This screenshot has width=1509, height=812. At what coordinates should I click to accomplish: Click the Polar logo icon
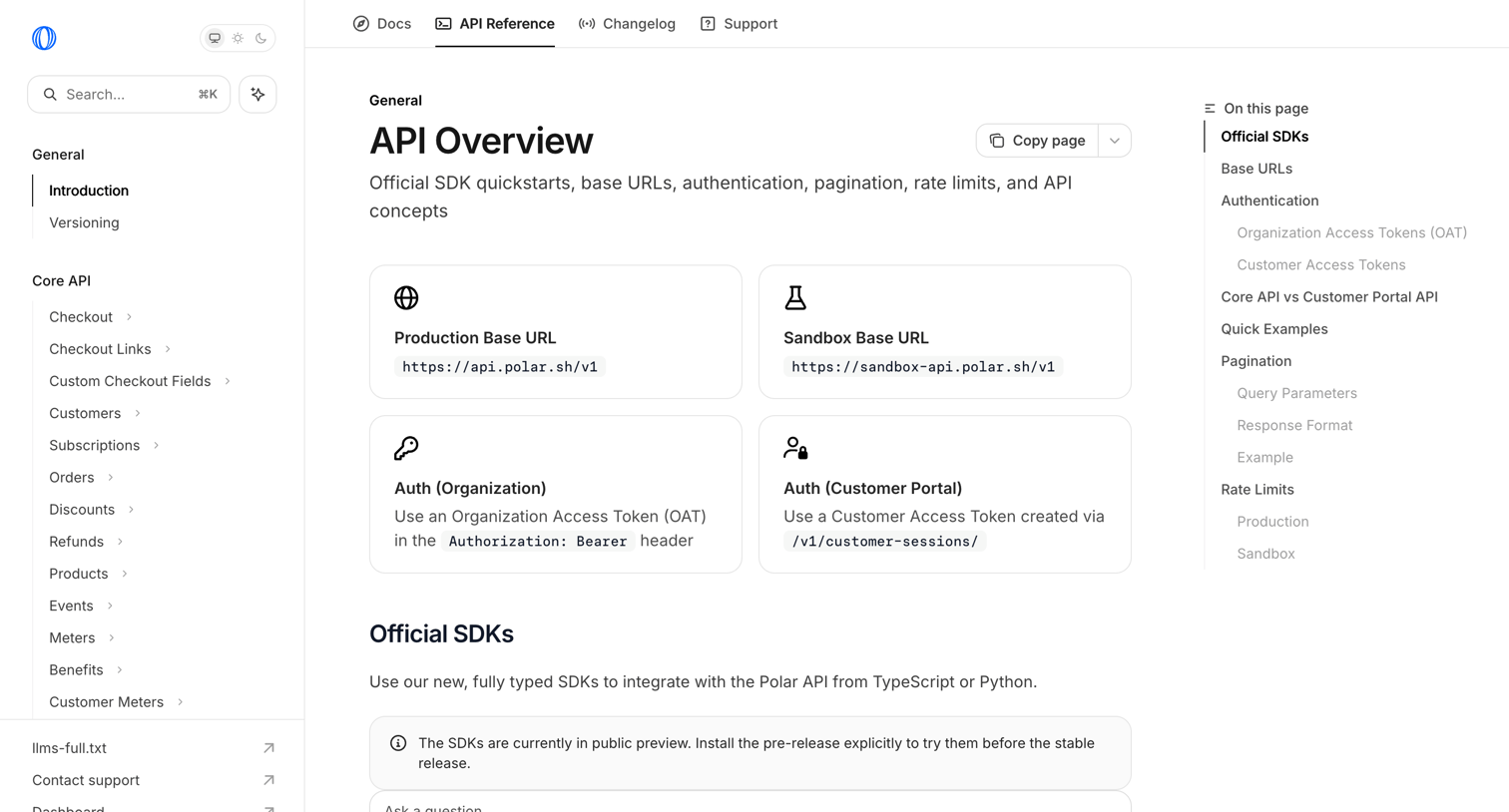point(44,38)
